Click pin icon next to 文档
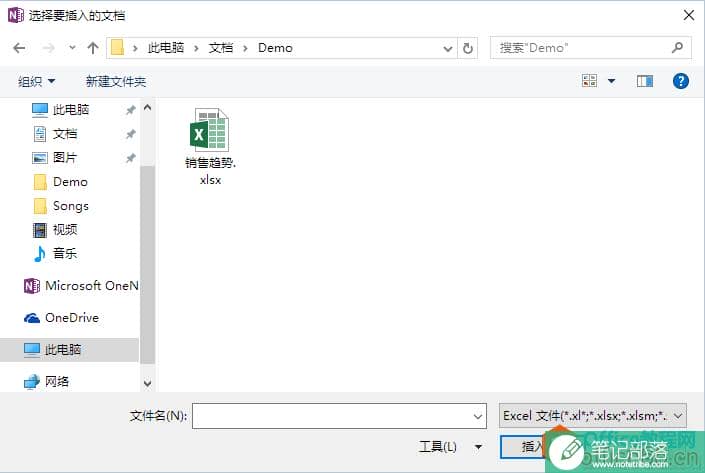 tap(130, 134)
